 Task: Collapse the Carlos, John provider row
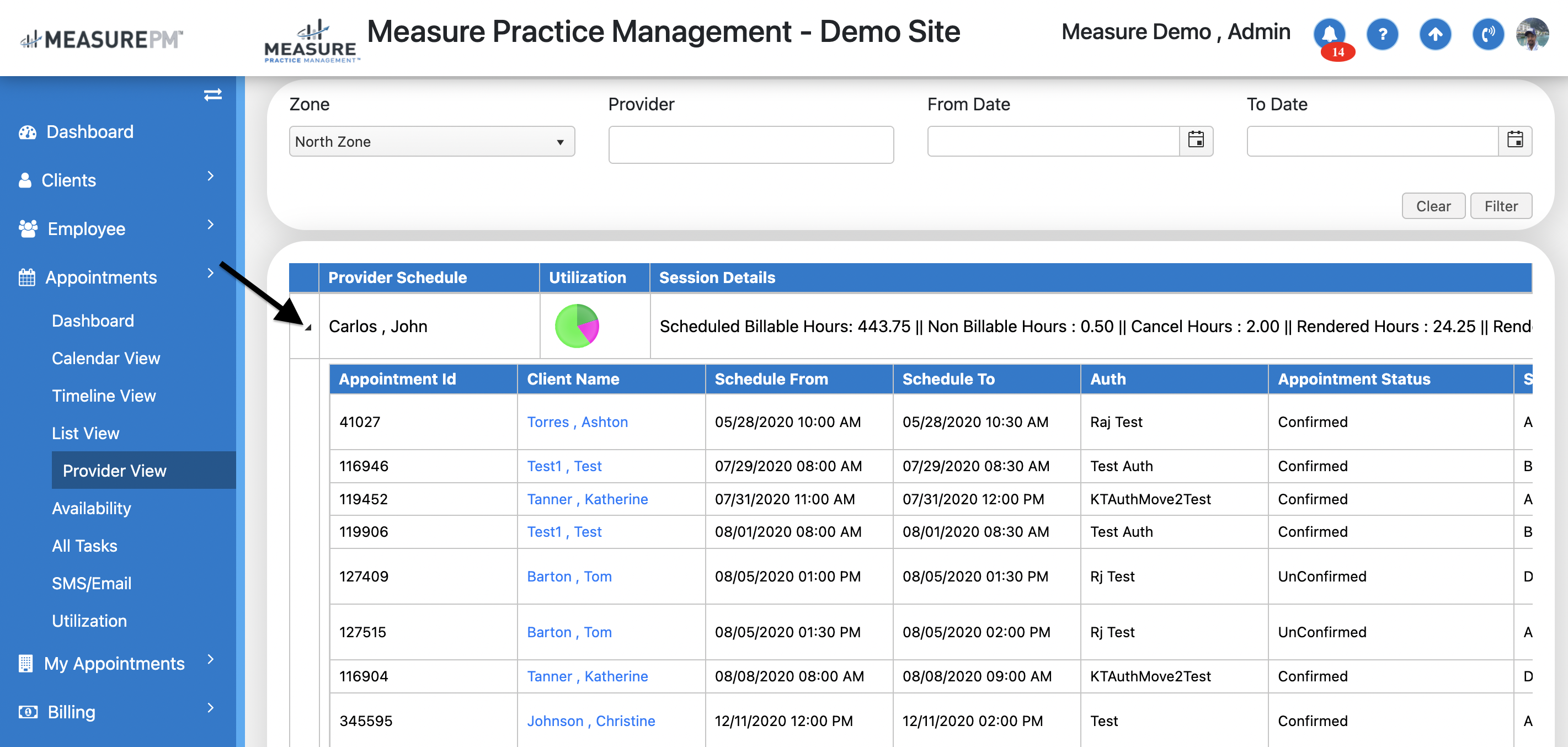point(308,328)
